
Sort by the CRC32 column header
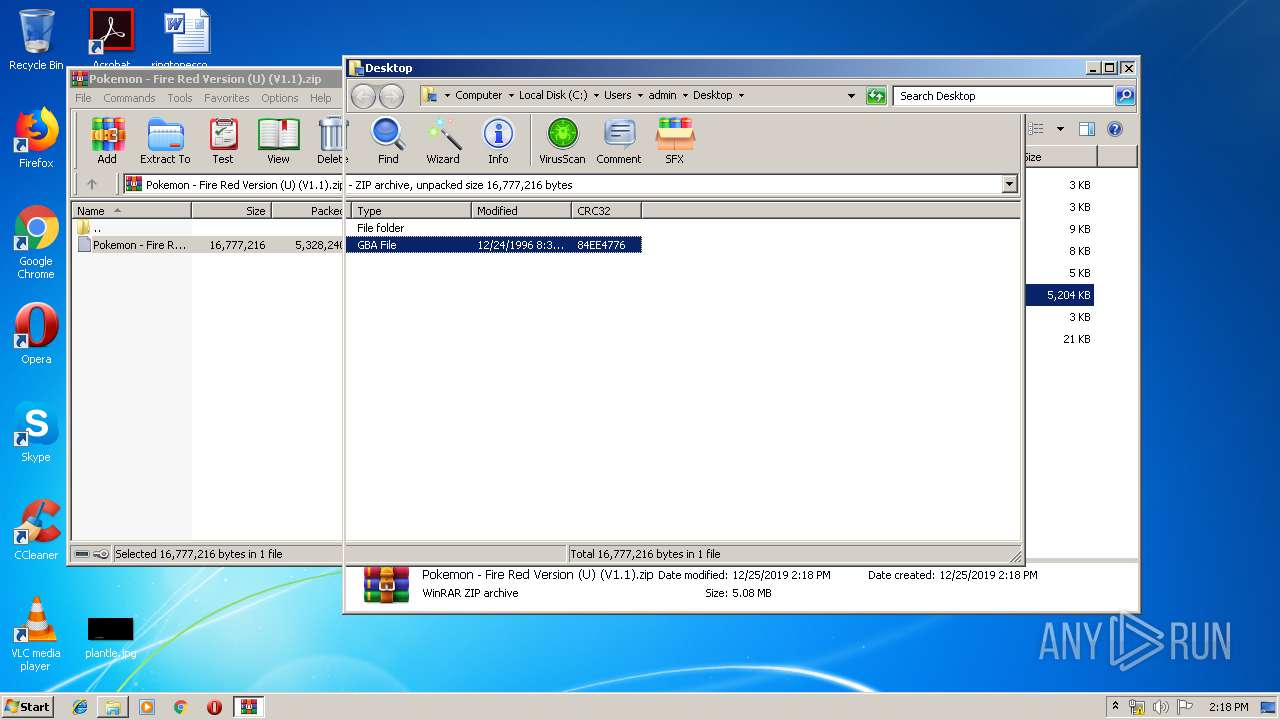(x=606, y=211)
